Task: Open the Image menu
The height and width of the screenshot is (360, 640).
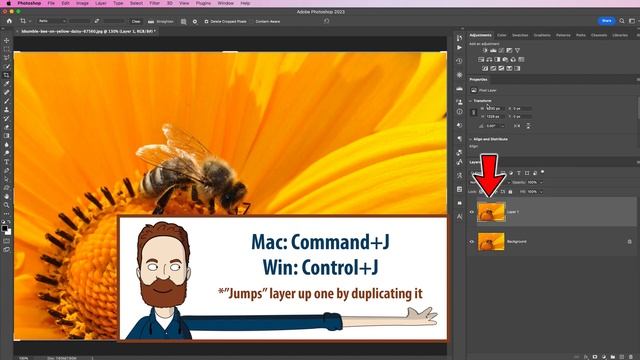Action: point(82,3)
